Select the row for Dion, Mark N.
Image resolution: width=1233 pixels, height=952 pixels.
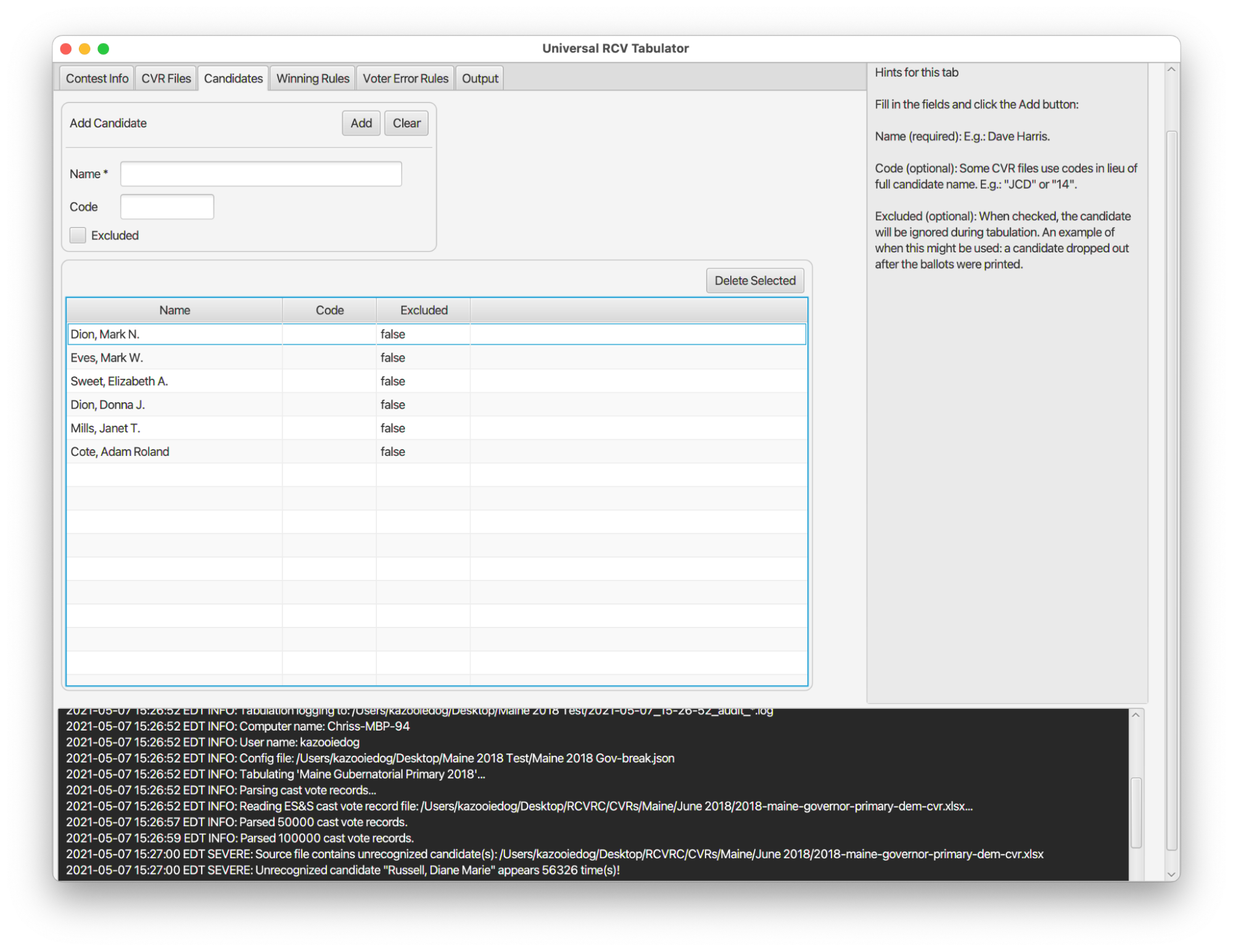point(437,334)
